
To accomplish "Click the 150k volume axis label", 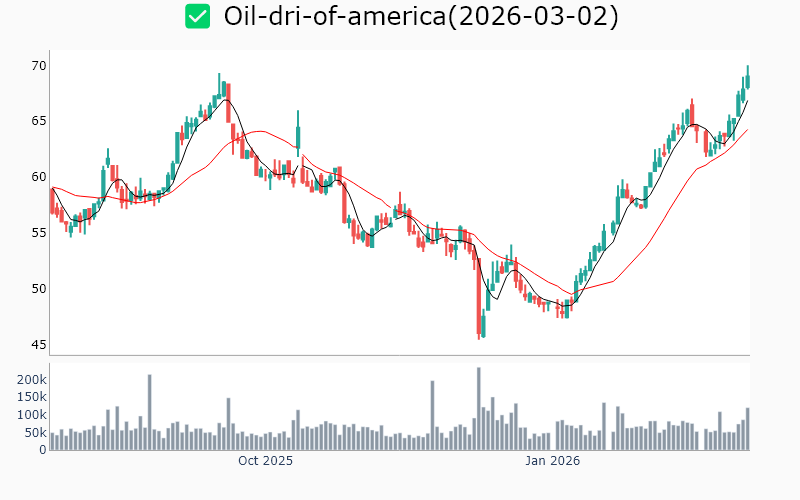I will click(31, 398).
